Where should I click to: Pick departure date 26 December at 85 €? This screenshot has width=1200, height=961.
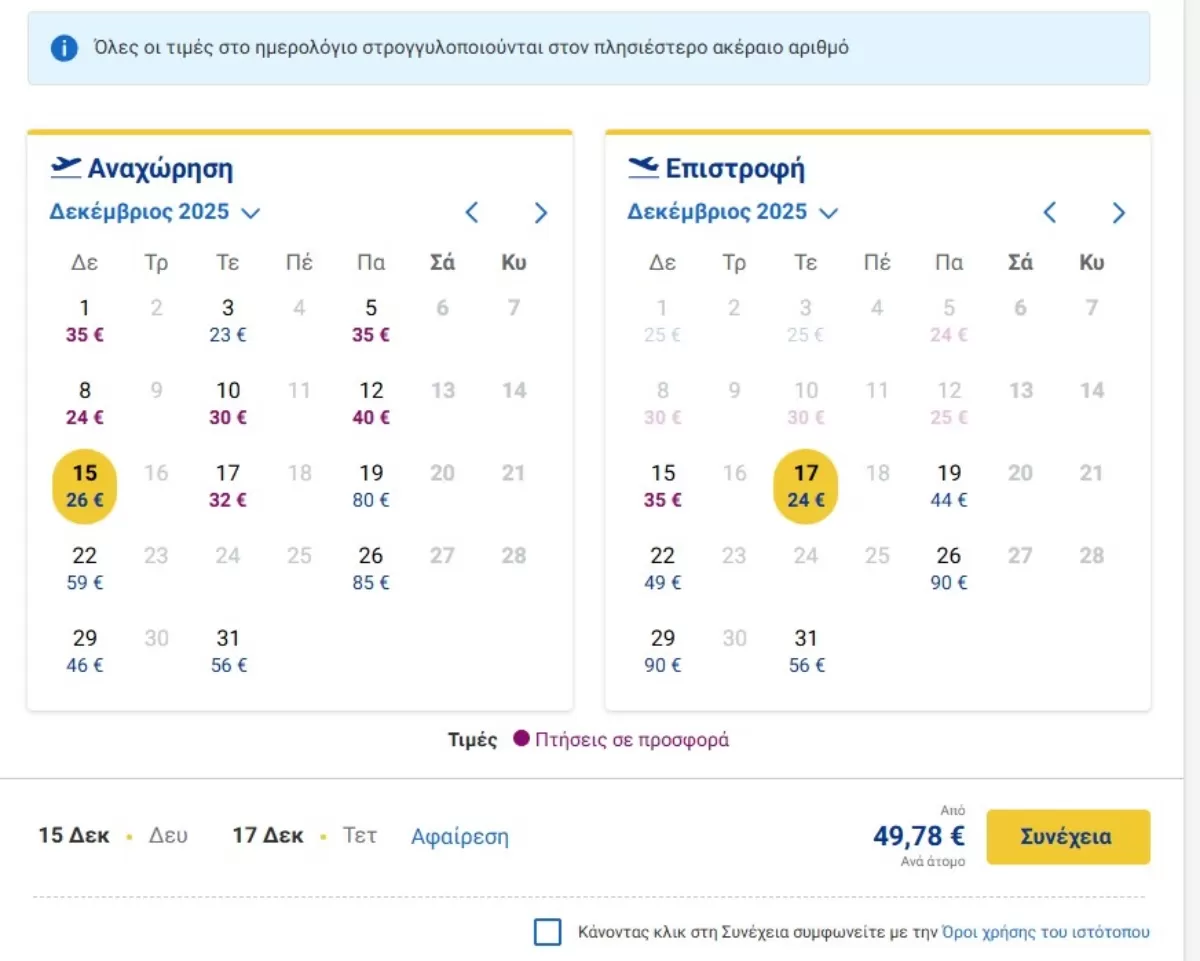[371, 568]
